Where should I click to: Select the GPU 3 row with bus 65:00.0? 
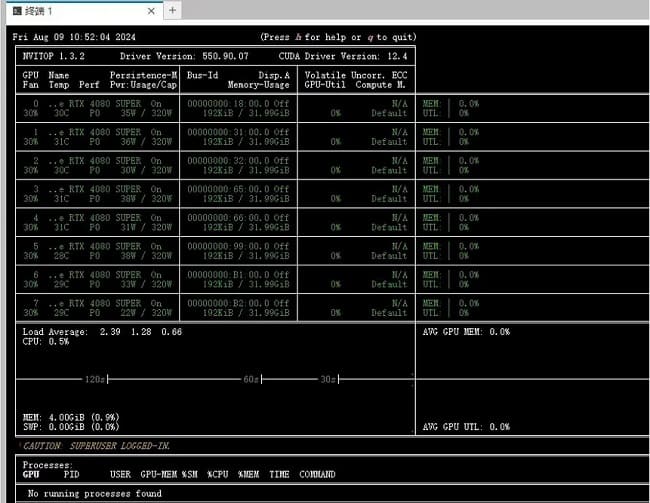tap(215, 193)
